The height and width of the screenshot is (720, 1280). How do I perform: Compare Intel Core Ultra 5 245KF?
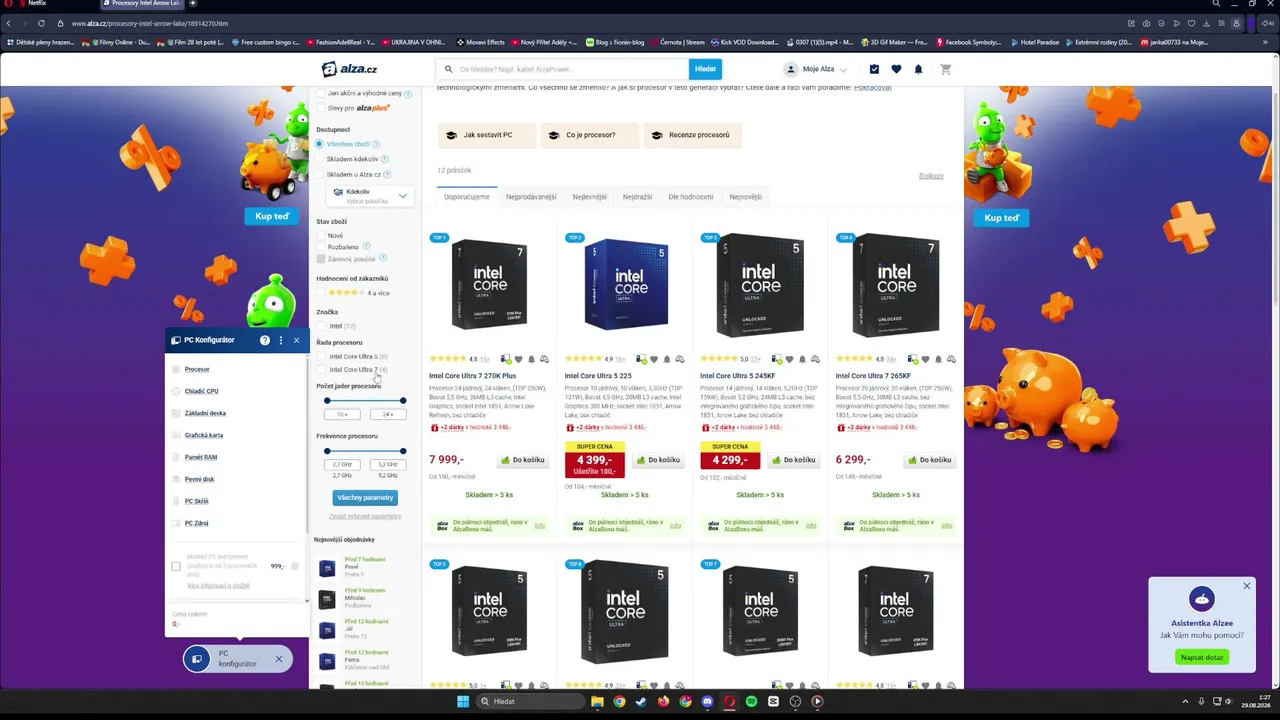815,359
